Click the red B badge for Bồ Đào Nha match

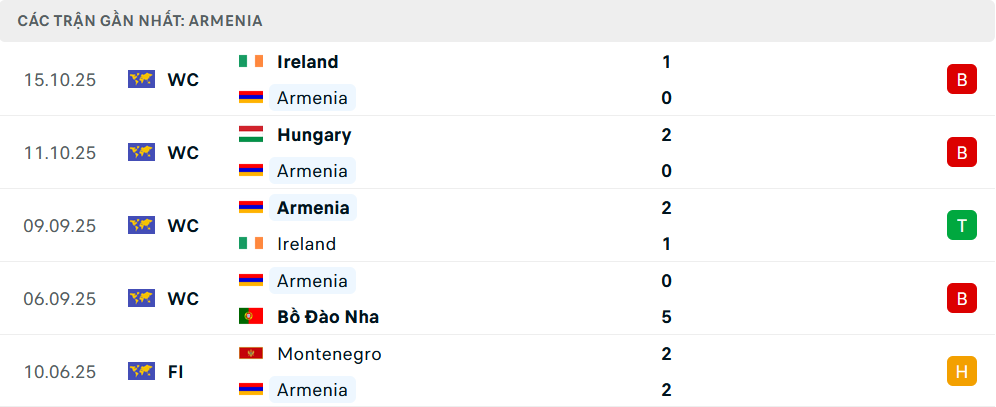pos(961,299)
